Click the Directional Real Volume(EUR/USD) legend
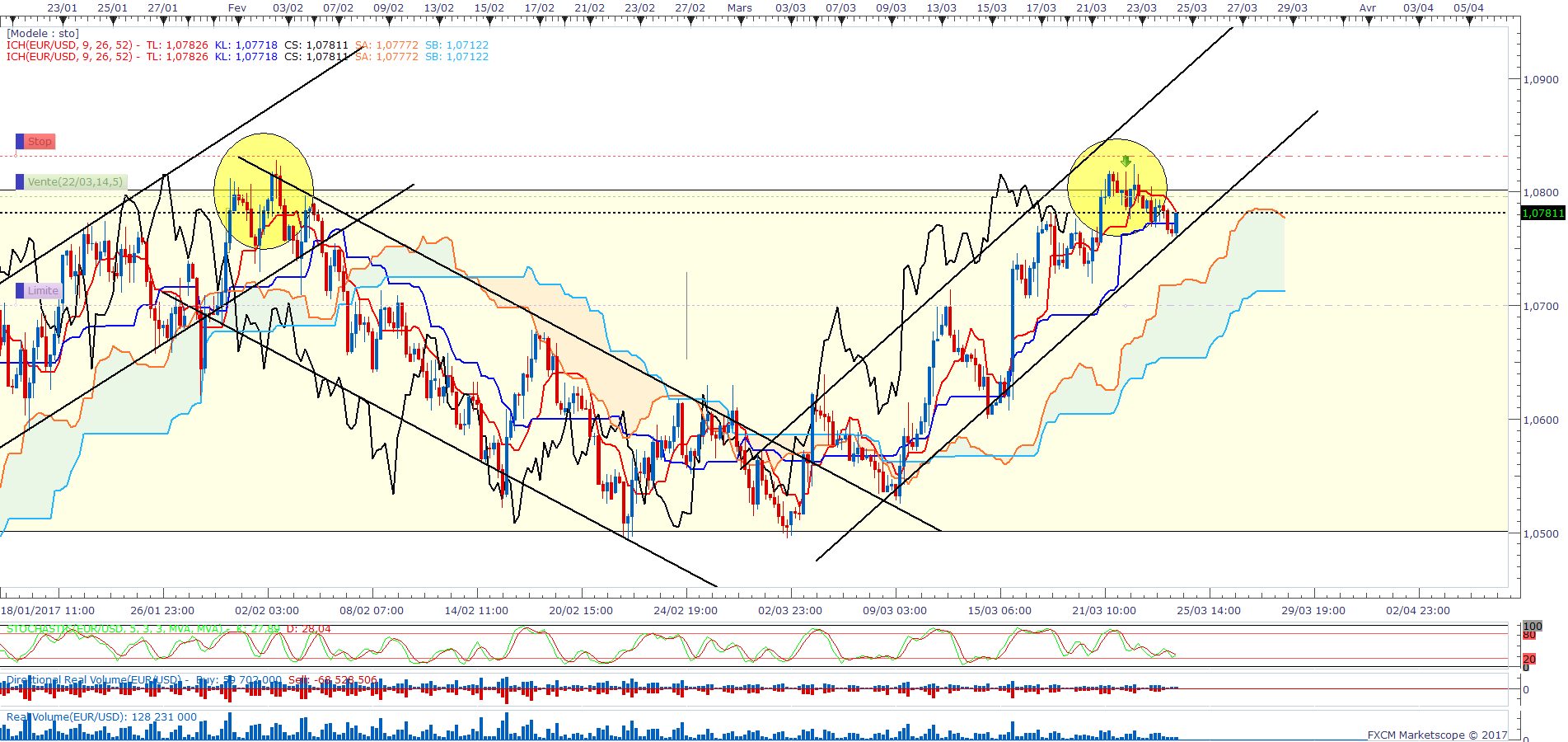The height and width of the screenshot is (742, 1568). (94, 680)
